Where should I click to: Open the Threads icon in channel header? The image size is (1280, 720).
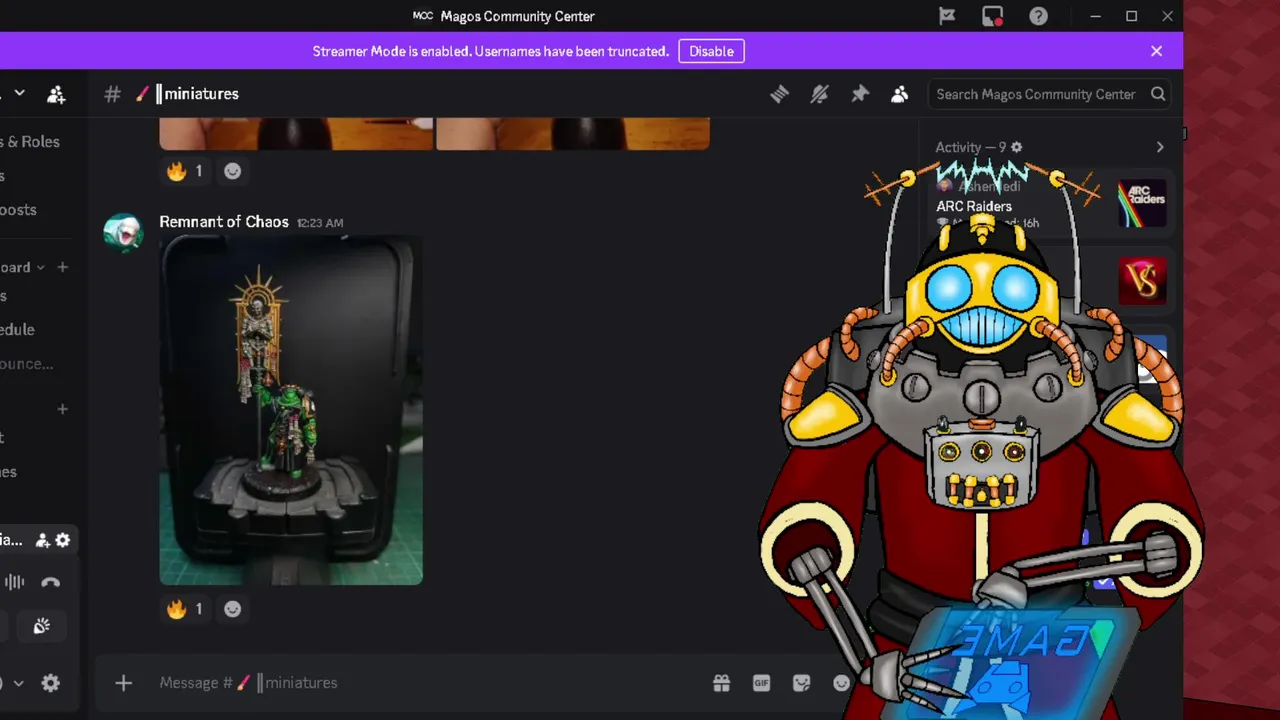pos(779,94)
